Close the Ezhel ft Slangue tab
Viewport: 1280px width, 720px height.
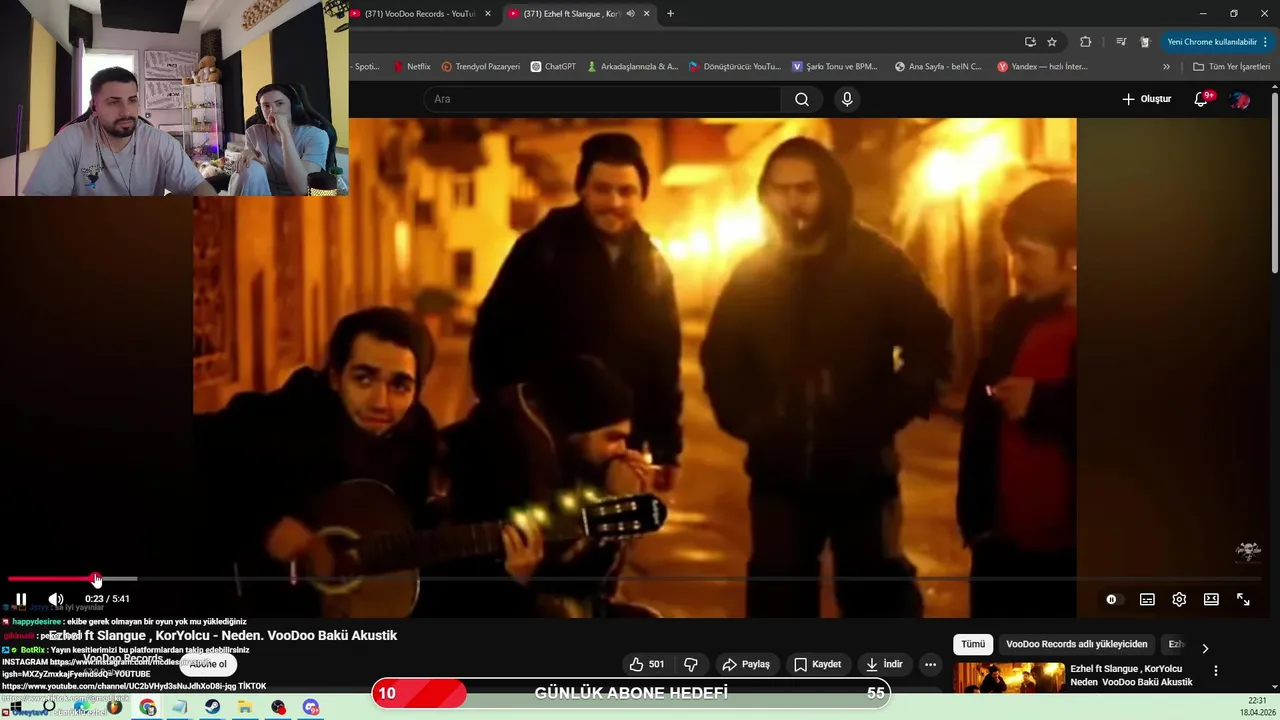pos(647,14)
